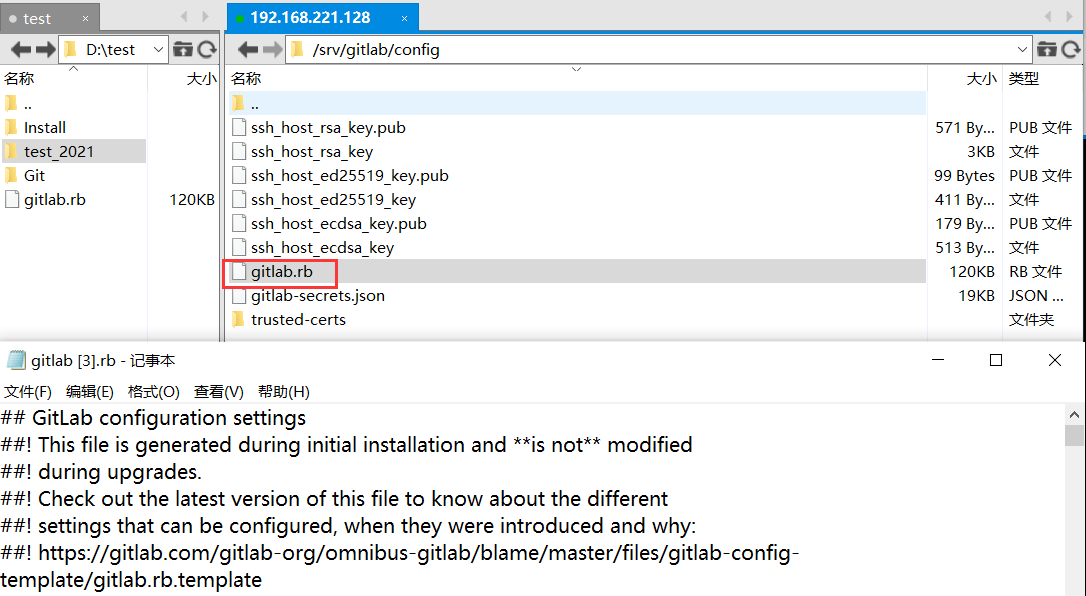This screenshot has width=1086, height=596.
Task: Click the sort chevron above 名称 column
Action: click(x=576, y=70)
